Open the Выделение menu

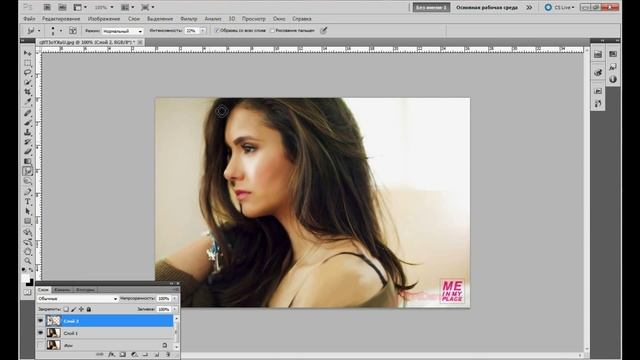click(160, 19)
